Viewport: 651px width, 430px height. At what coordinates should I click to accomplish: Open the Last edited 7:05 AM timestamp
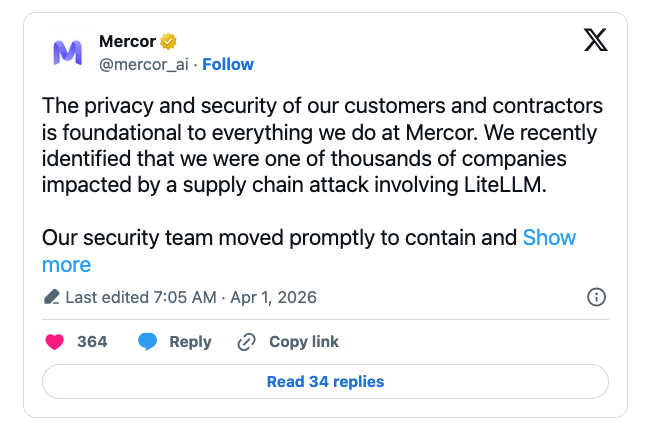pos(140,298)
